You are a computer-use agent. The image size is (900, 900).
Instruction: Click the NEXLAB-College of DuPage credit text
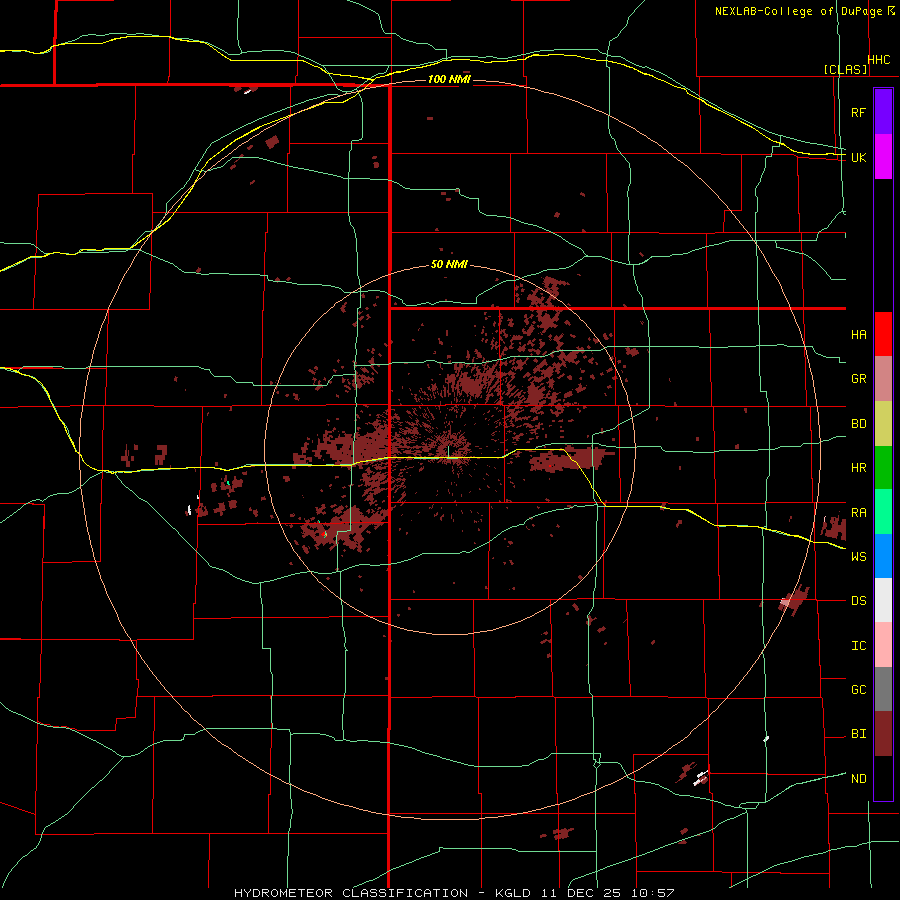(798, 11)
